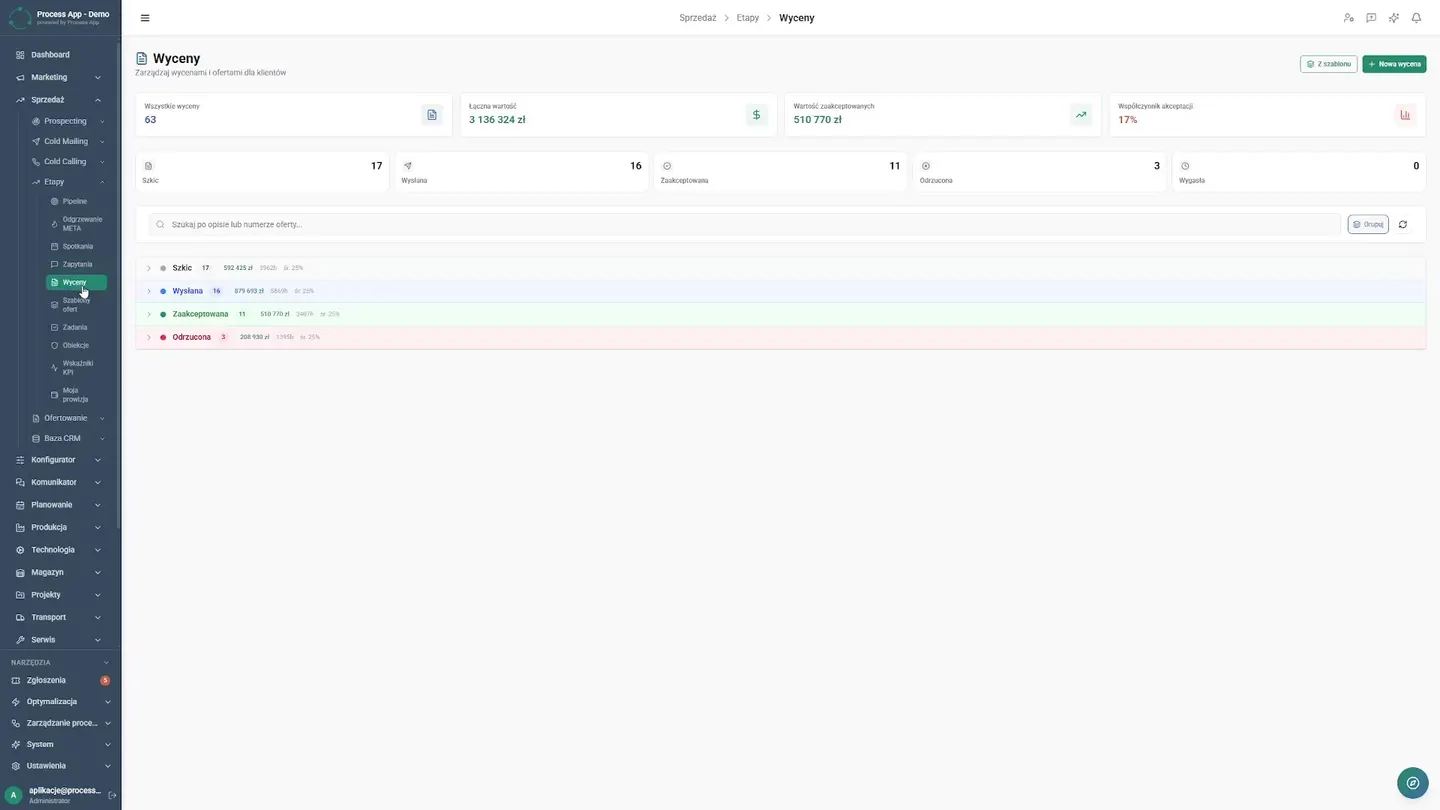Image resolution: width=1440 pixels, height=810 pixels.
Task: Expand the Marketing sidebar section
Action: coord(60,77)
